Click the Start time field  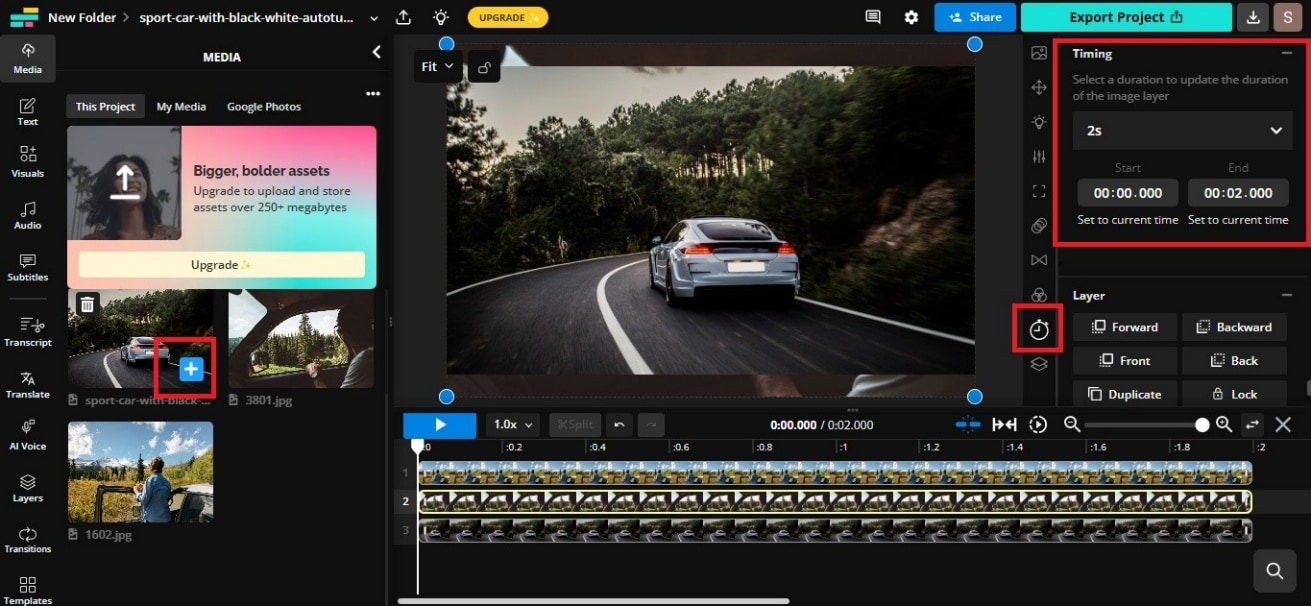click(1128, 193)
